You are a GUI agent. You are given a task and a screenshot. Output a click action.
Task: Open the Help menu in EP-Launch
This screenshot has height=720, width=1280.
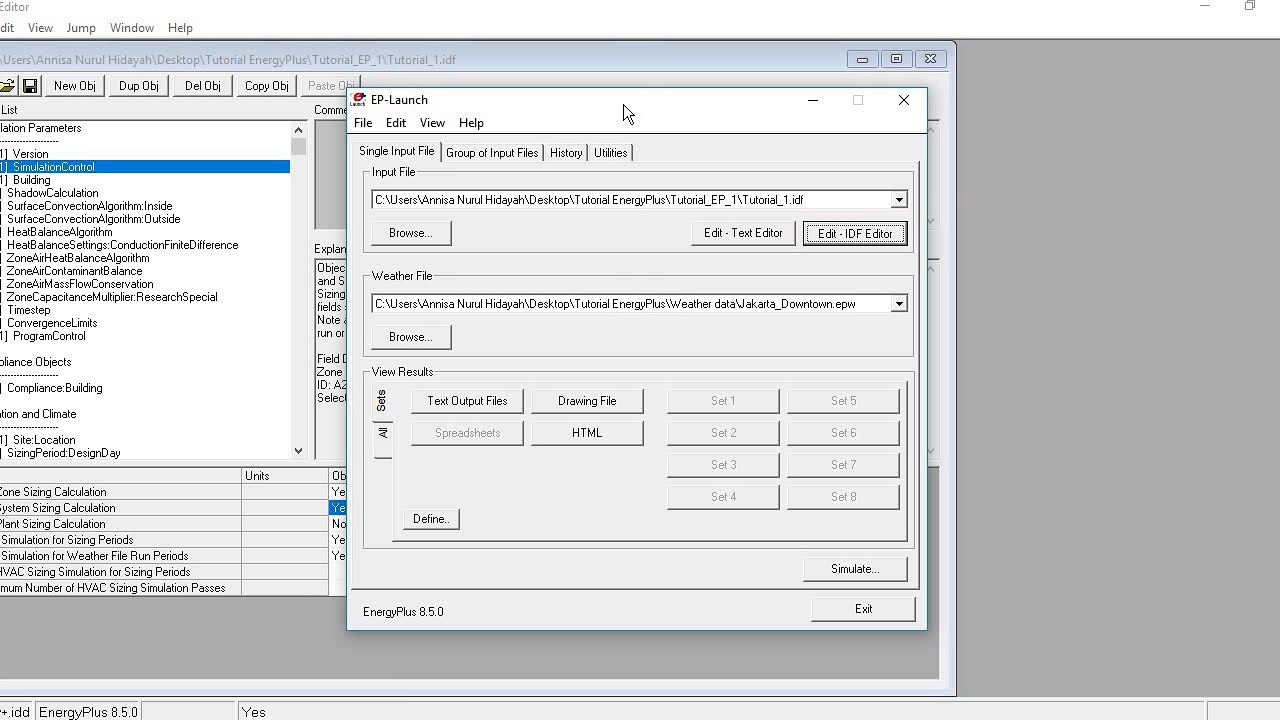click(x=471, y=123)
